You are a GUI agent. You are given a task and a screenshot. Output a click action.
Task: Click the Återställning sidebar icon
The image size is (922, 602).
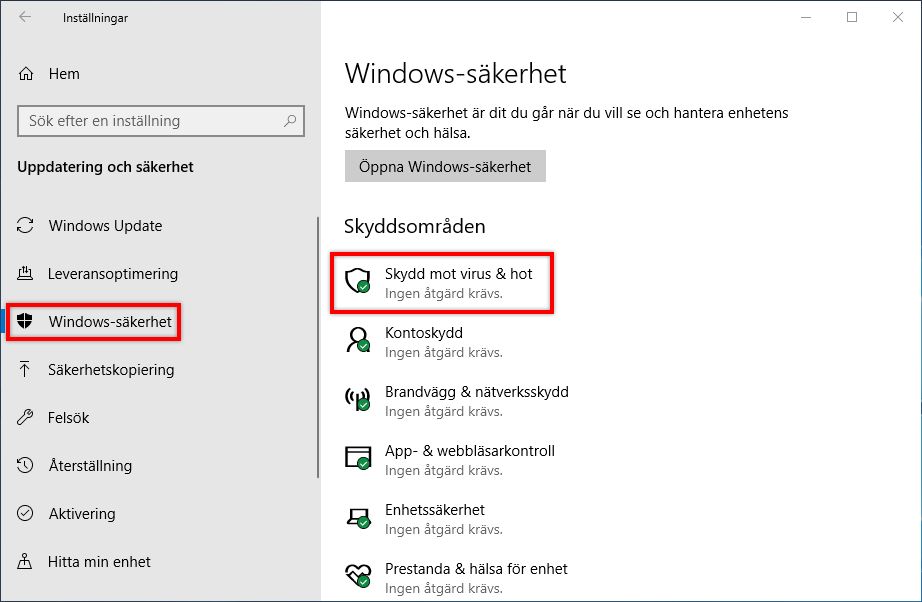click(x=22, y=465)
